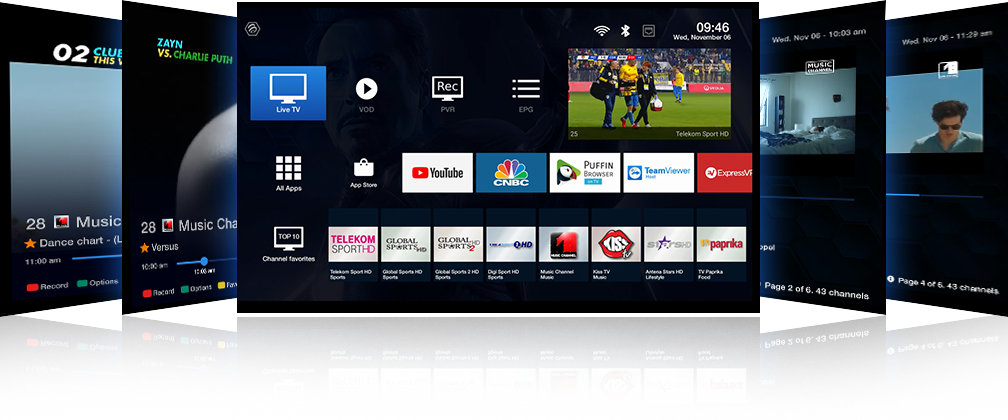Click red Record button on Versus screen
This screenshot has width=1008, height=420.
point(158,292)
